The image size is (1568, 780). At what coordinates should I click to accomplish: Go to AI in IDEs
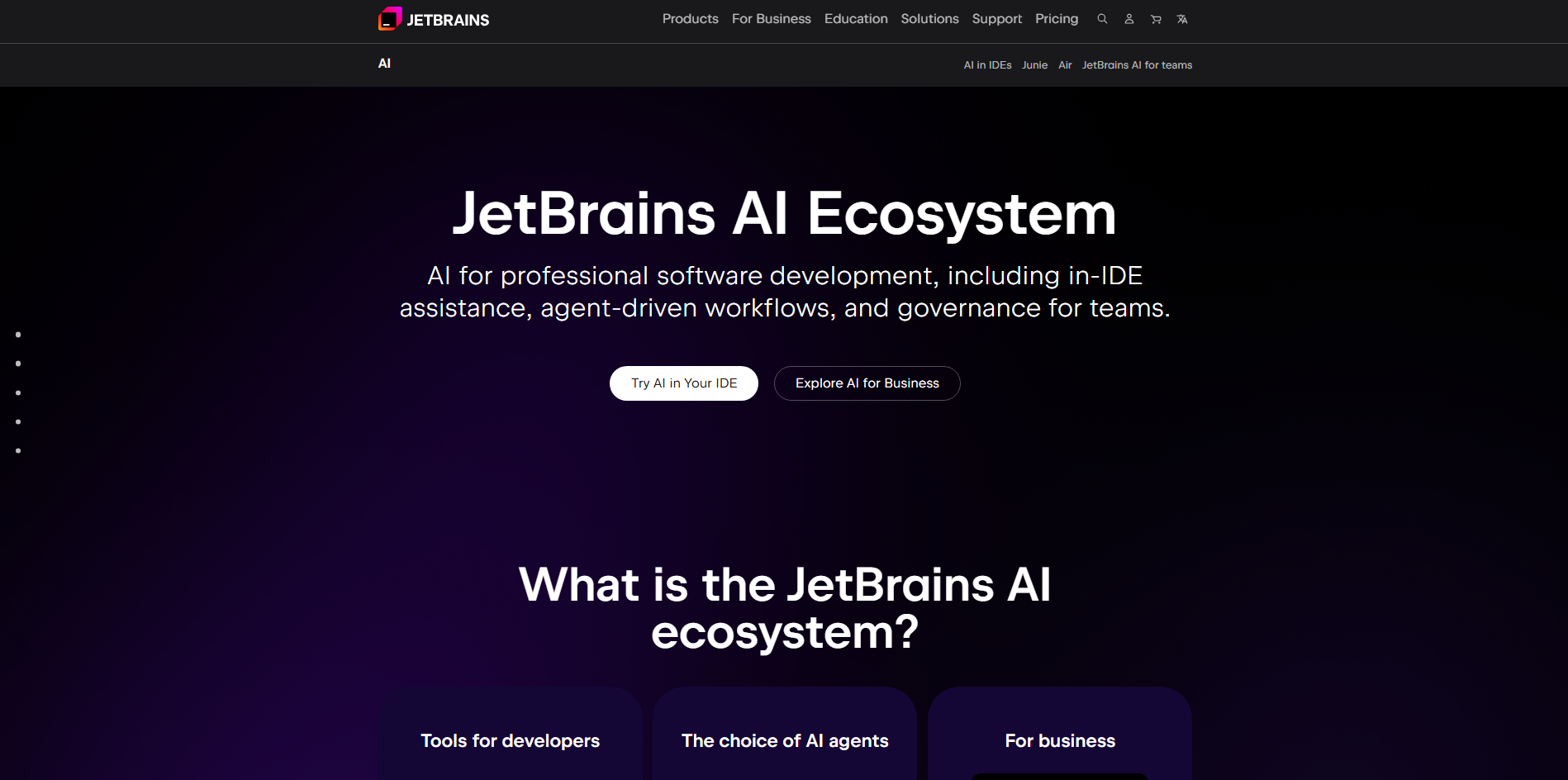(x=988, y=65)
